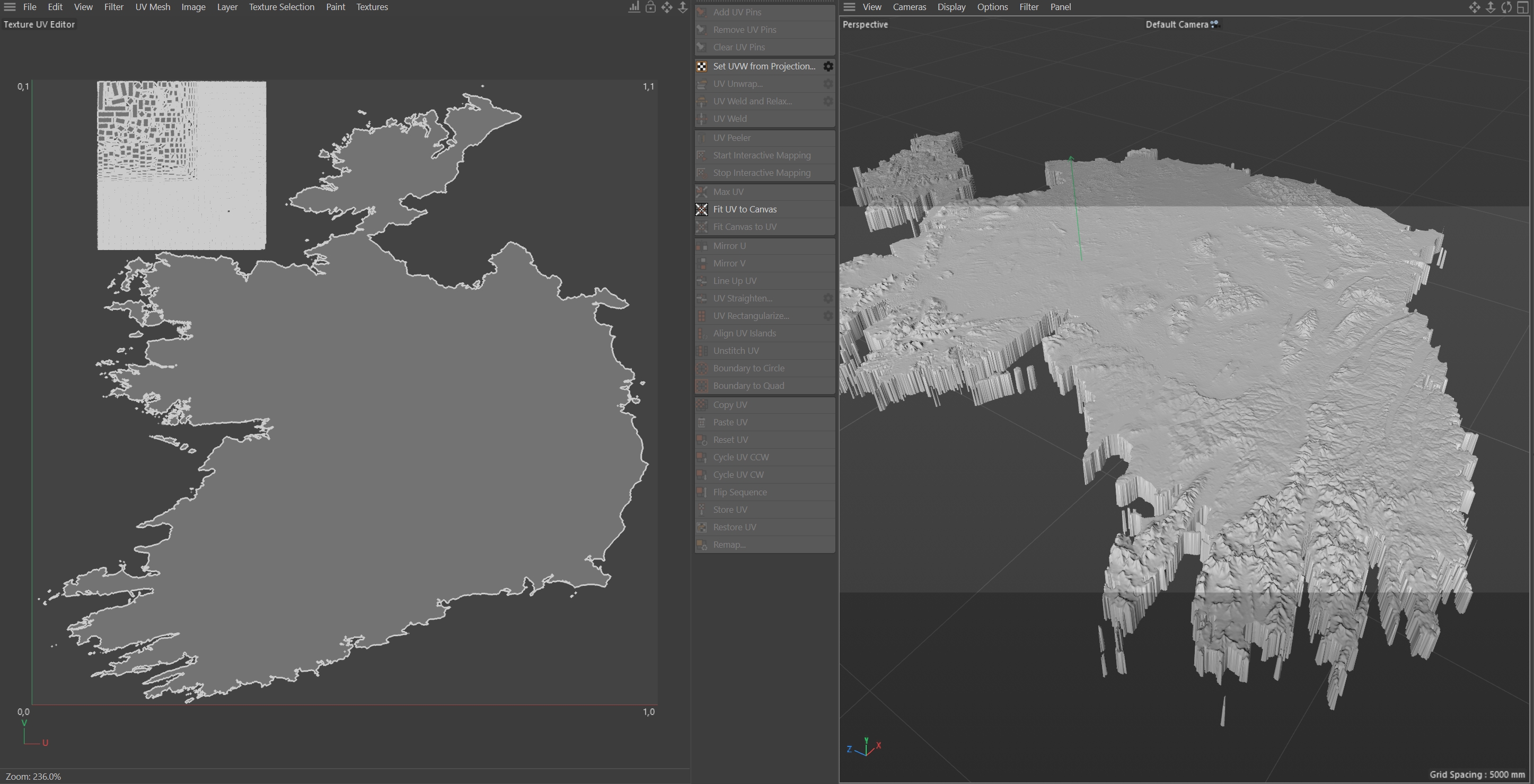Click the 3D viewport move camera icon
1534x784 pixels.
(x=1474, y=7)
